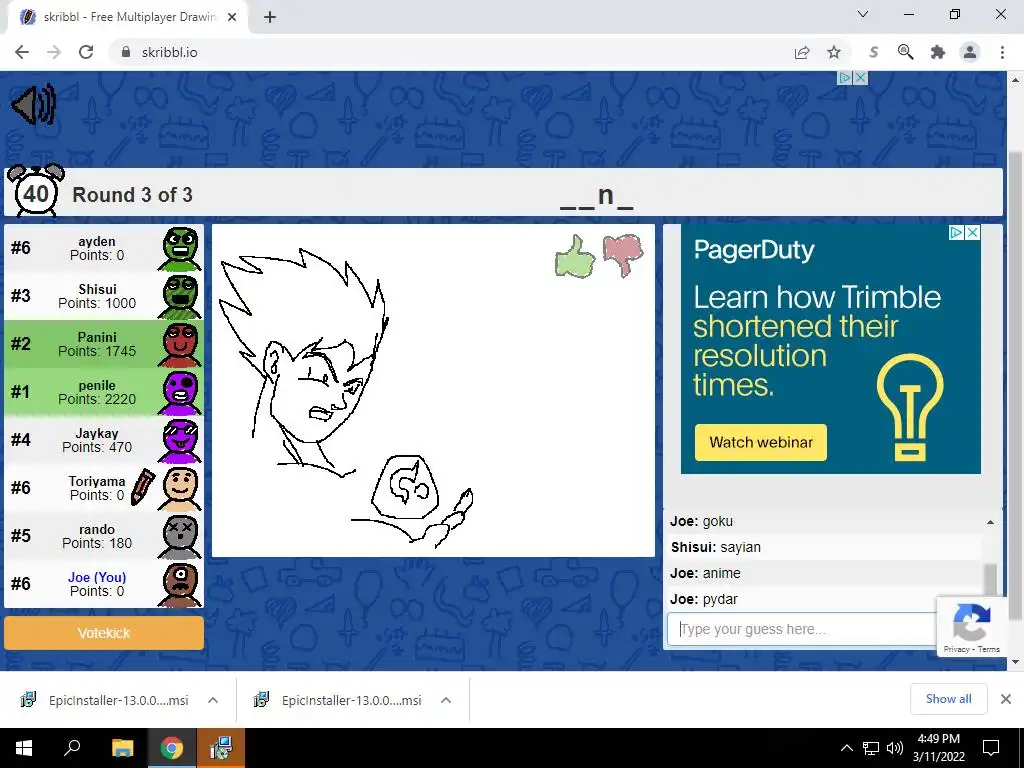
Task: Go forward in the browser
Action: 54,52
